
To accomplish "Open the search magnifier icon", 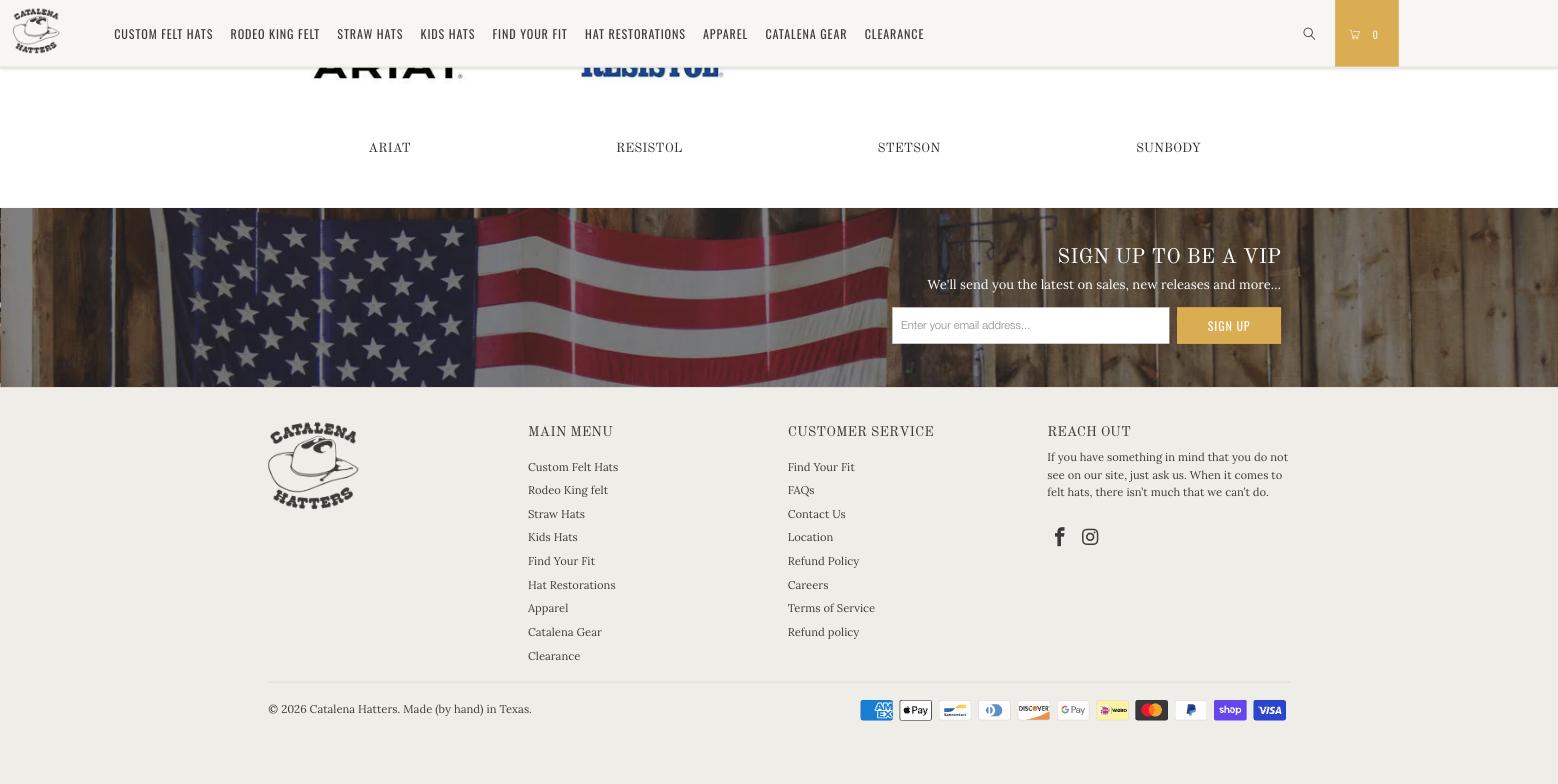I will [x=1308, y=34].
